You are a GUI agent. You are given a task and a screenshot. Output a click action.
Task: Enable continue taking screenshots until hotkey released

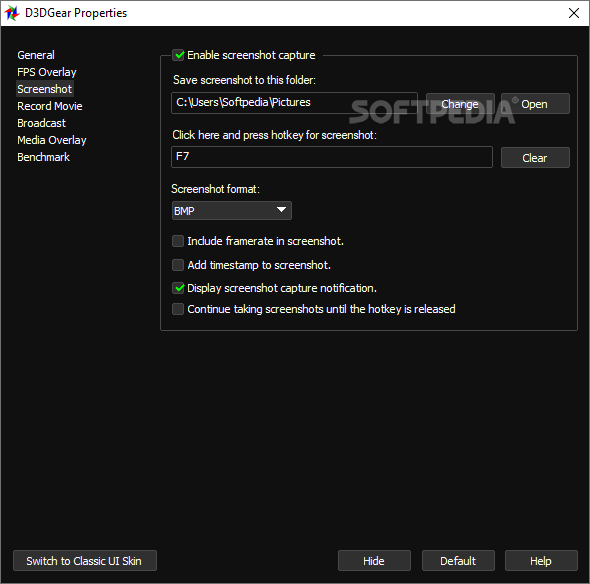point(178,309)
